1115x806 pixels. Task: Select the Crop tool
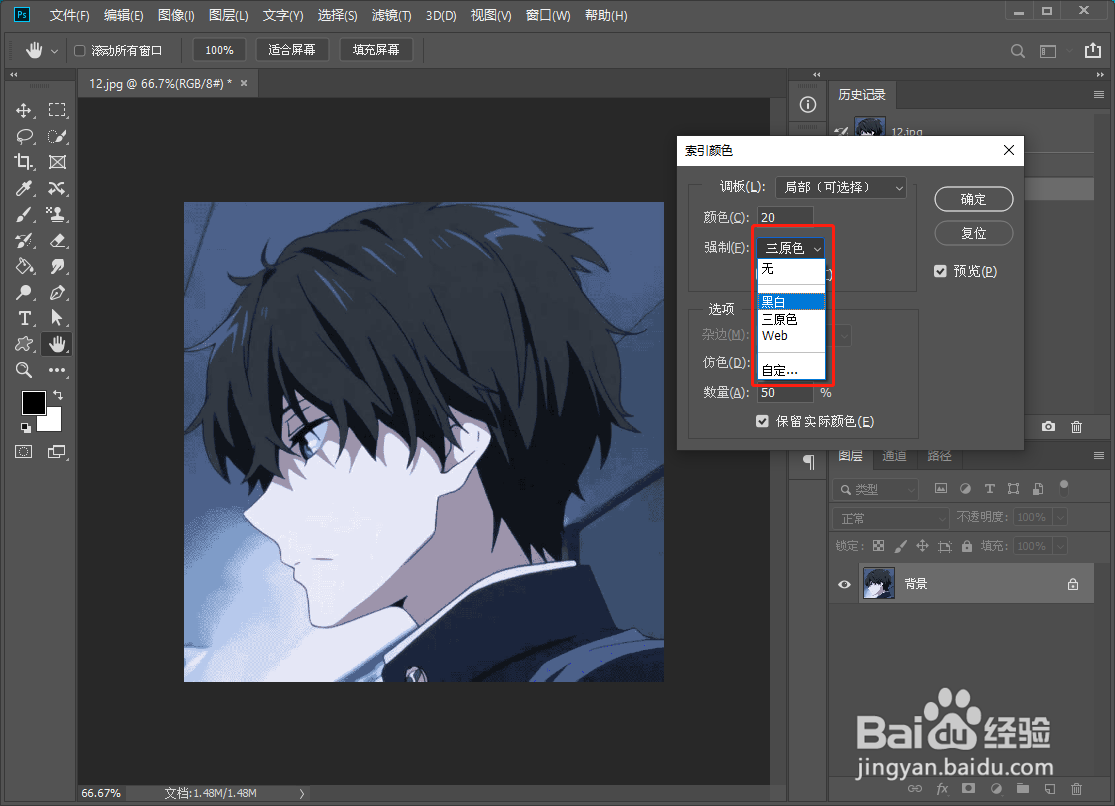pos(23,162)
